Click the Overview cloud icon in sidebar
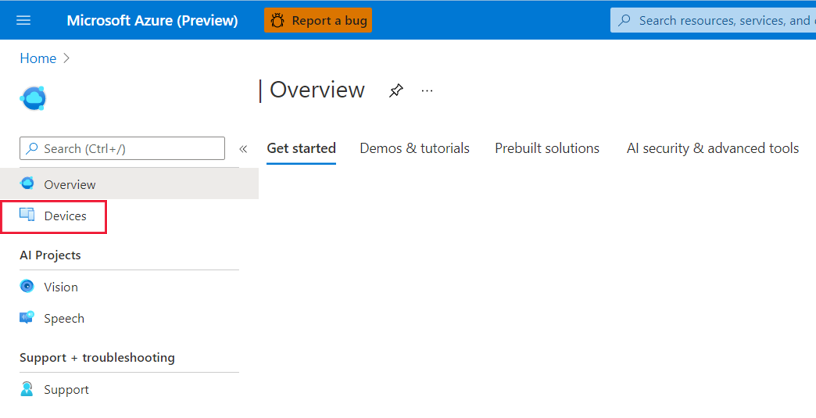 tap(27, 183)
